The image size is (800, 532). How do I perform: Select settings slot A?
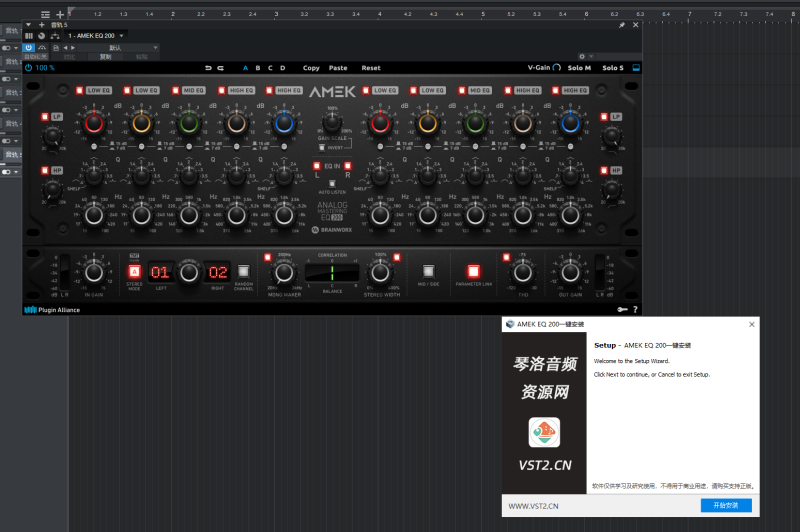[x=245, y=68]
